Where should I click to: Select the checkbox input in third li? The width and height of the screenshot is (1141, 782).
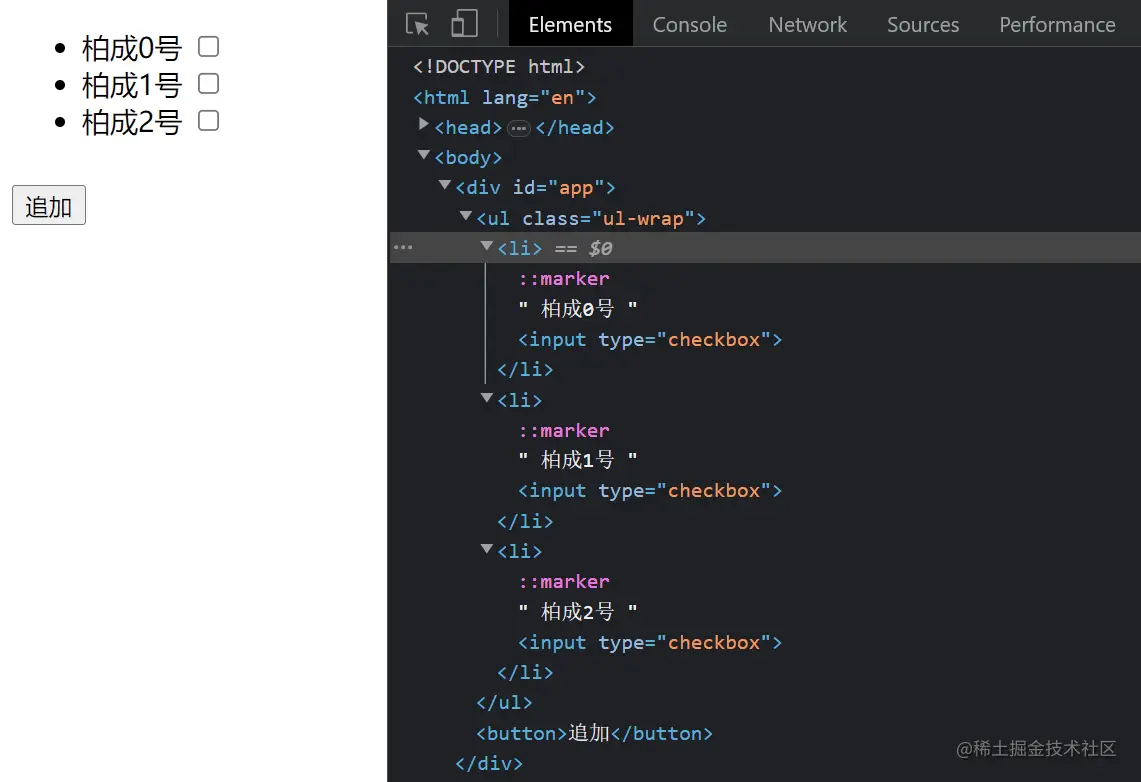650,643
